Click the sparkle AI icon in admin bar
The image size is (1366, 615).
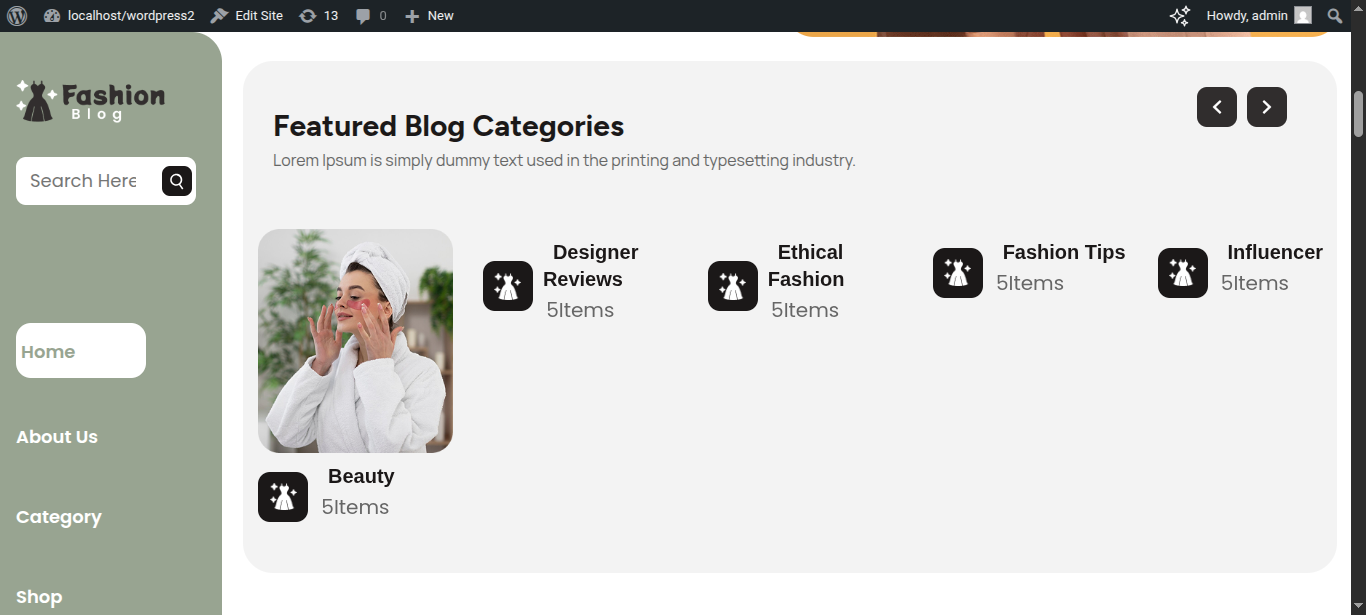[1180, 16]
